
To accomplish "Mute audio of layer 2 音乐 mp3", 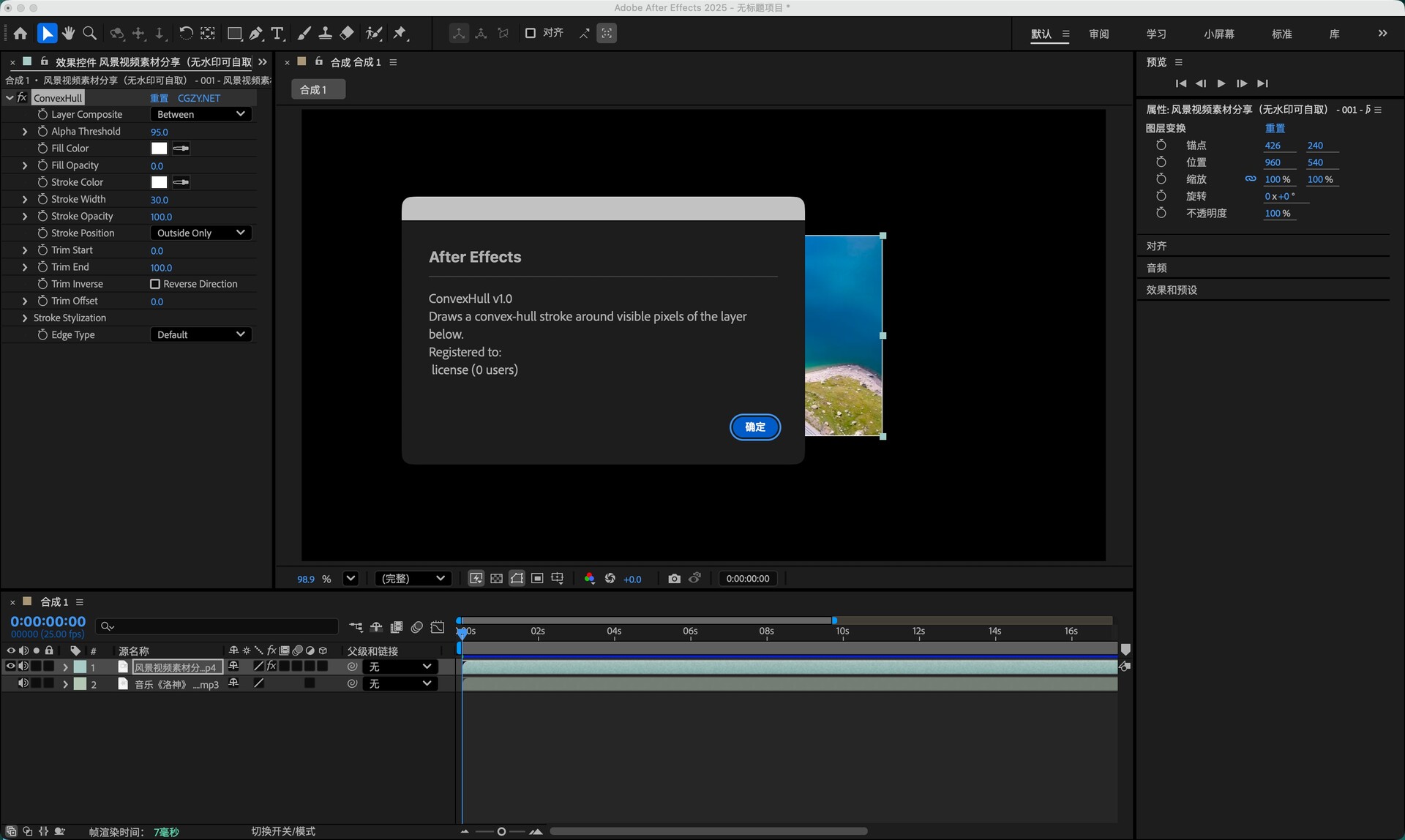I will pos(23,683).
